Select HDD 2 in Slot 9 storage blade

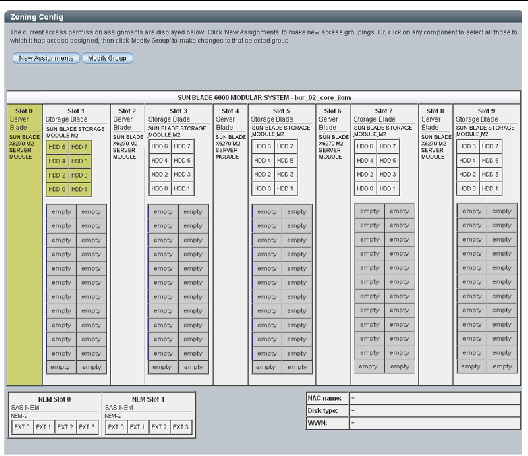coord(468,174)
